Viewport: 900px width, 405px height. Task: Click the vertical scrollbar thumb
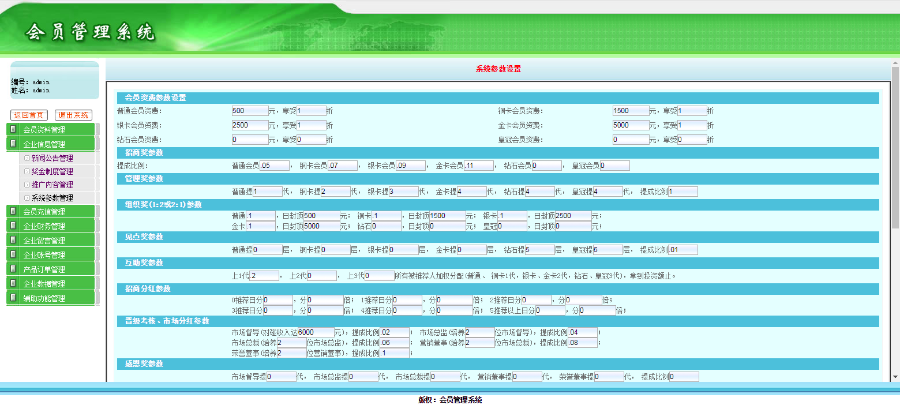tap(895, 146)
